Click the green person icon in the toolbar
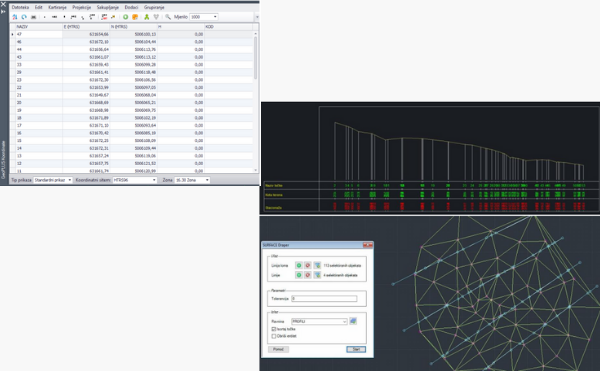Screen dimensions: 600x371 click(146, 17)
